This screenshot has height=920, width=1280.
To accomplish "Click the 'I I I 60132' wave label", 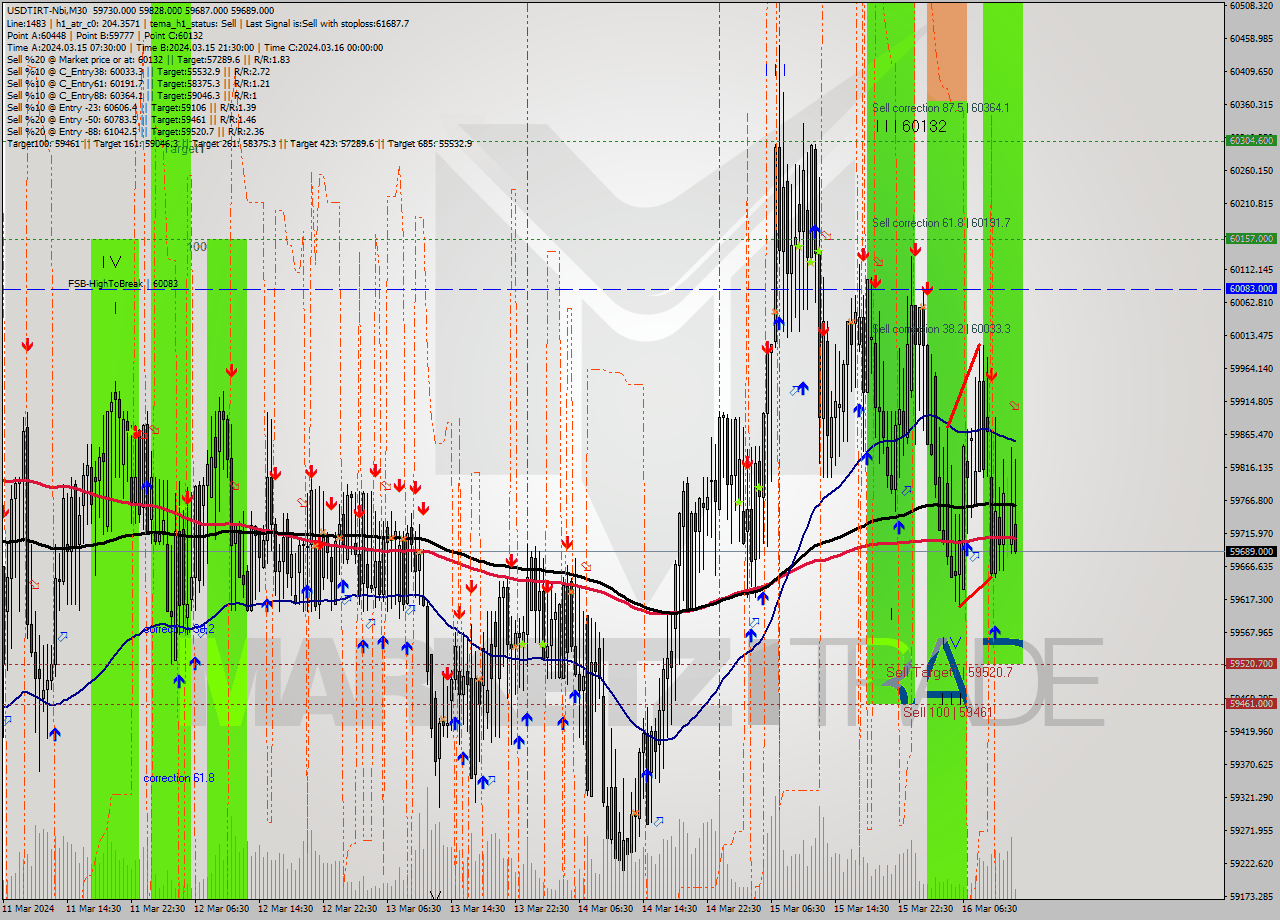I will point(909,126).
